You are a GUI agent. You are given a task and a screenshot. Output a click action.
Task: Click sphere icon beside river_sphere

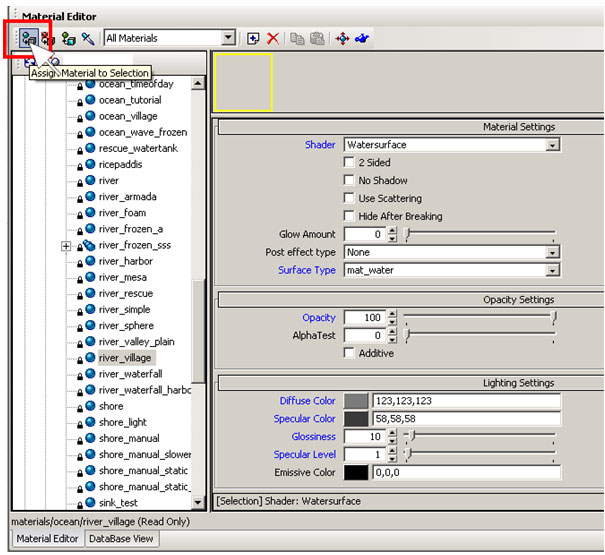[90, 325]
